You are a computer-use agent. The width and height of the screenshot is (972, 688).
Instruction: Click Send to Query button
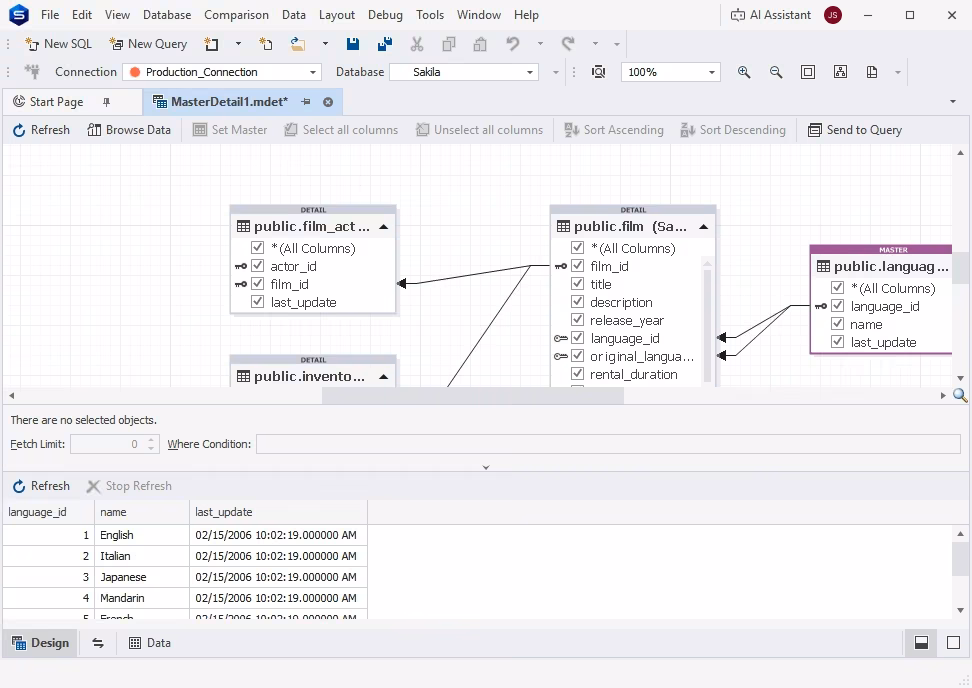[855, 130]
